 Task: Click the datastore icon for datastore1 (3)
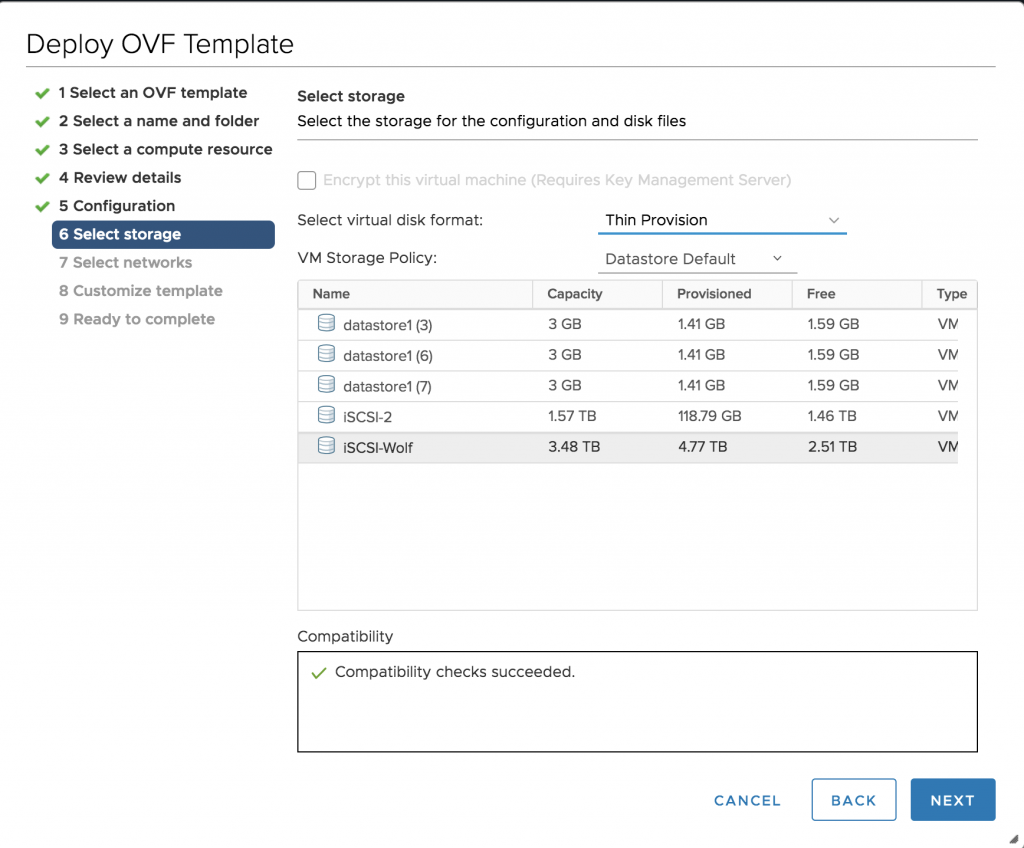pos(327,323)
